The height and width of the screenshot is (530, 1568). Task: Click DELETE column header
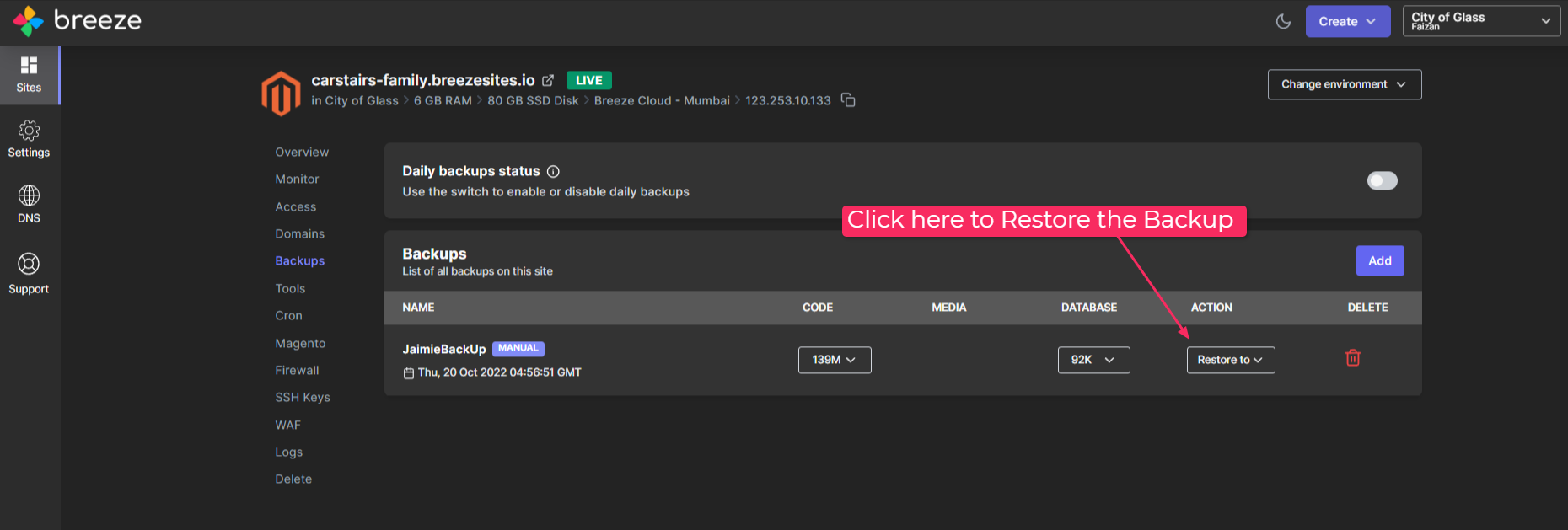[x=1367, y=308]
